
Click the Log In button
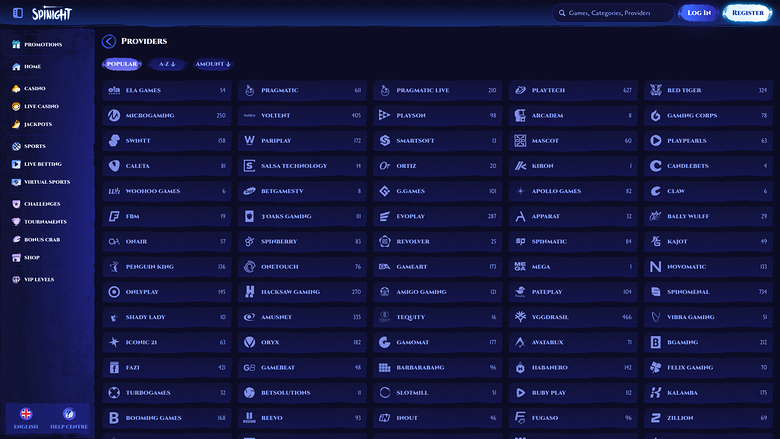click(699, 13)
